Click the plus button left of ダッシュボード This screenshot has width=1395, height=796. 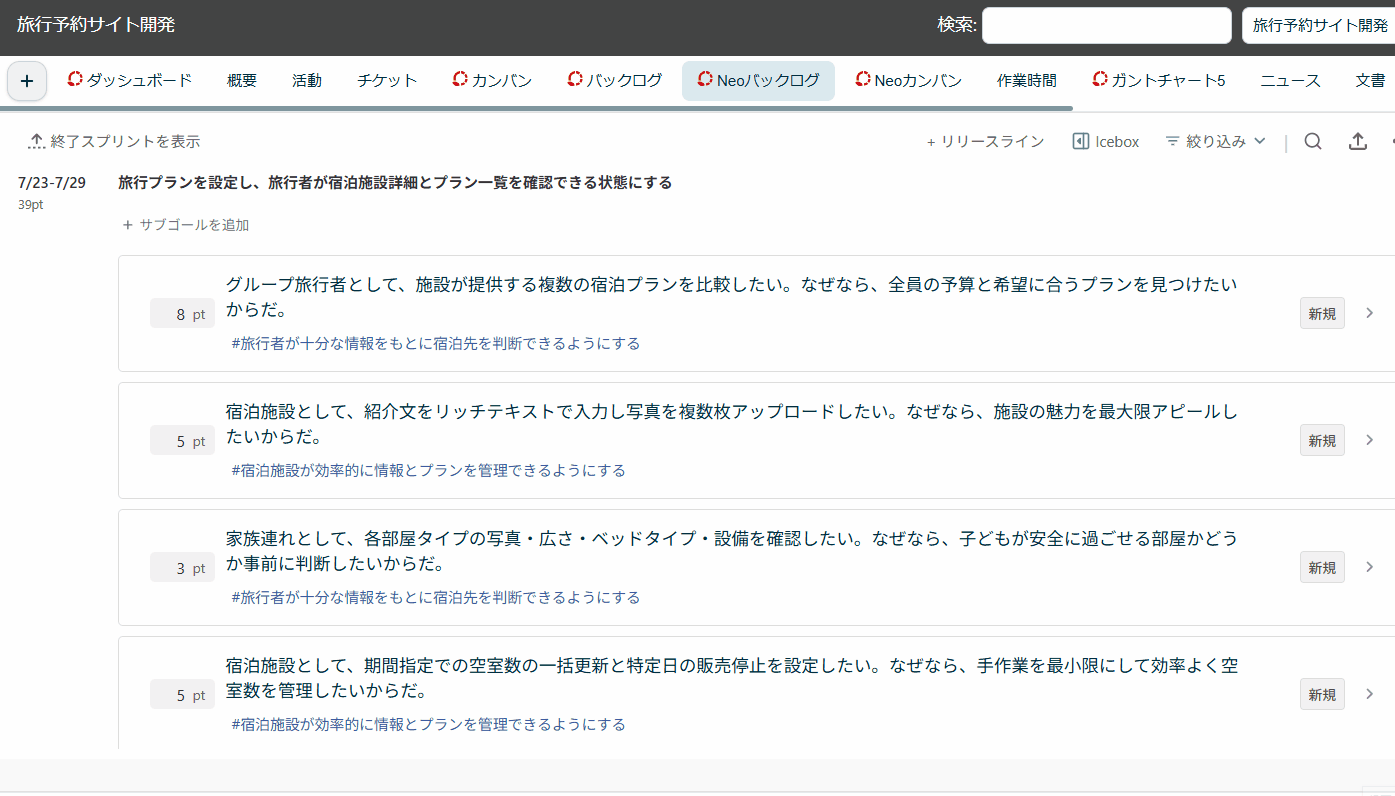[27, 81]
